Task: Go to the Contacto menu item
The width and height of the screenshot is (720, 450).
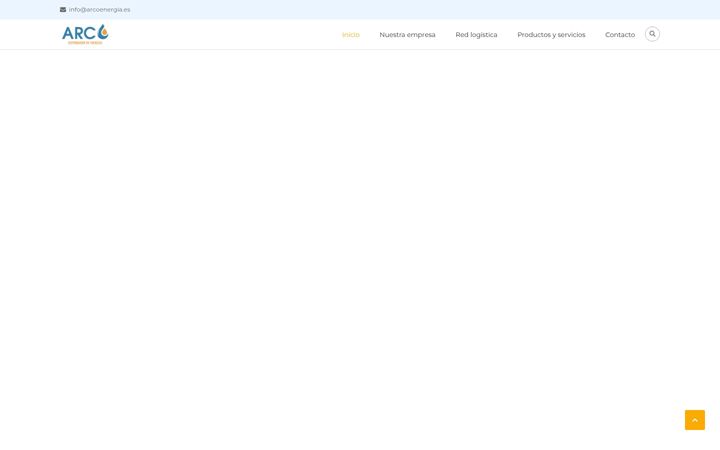Action: [x=620, y=35]
